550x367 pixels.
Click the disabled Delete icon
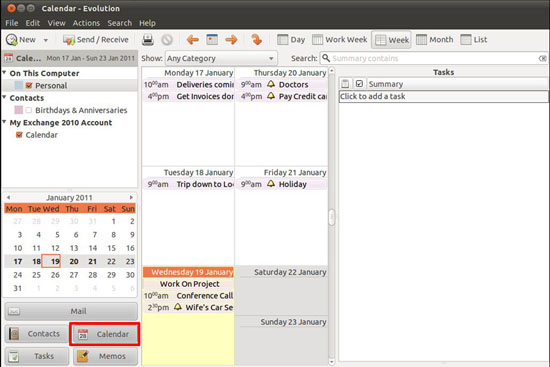pos(167,40)
